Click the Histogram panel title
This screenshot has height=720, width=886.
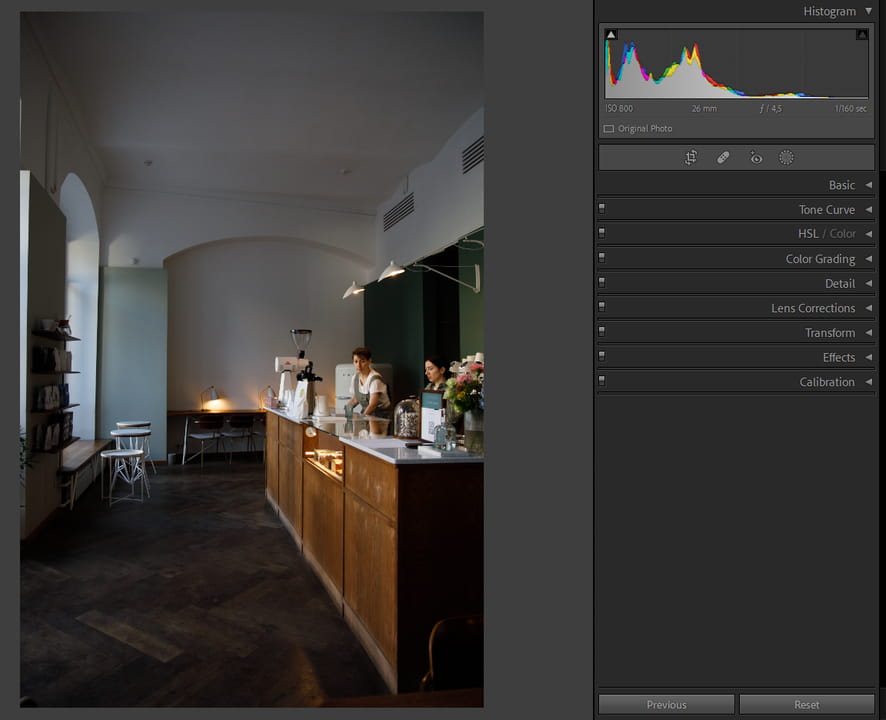829,11
